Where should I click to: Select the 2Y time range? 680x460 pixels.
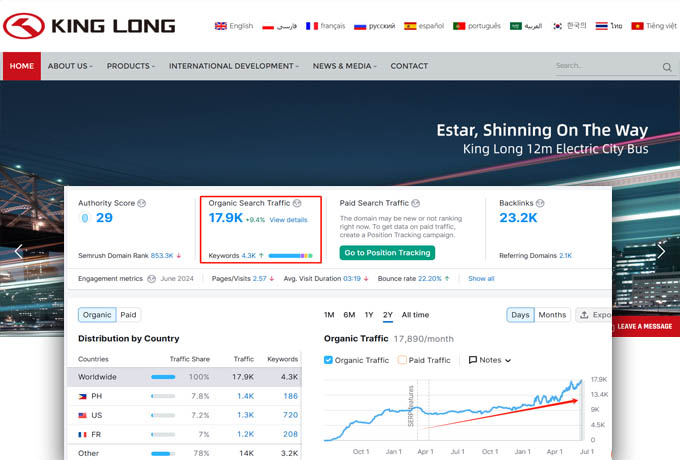pyautogui.click(x=388, y=315)
